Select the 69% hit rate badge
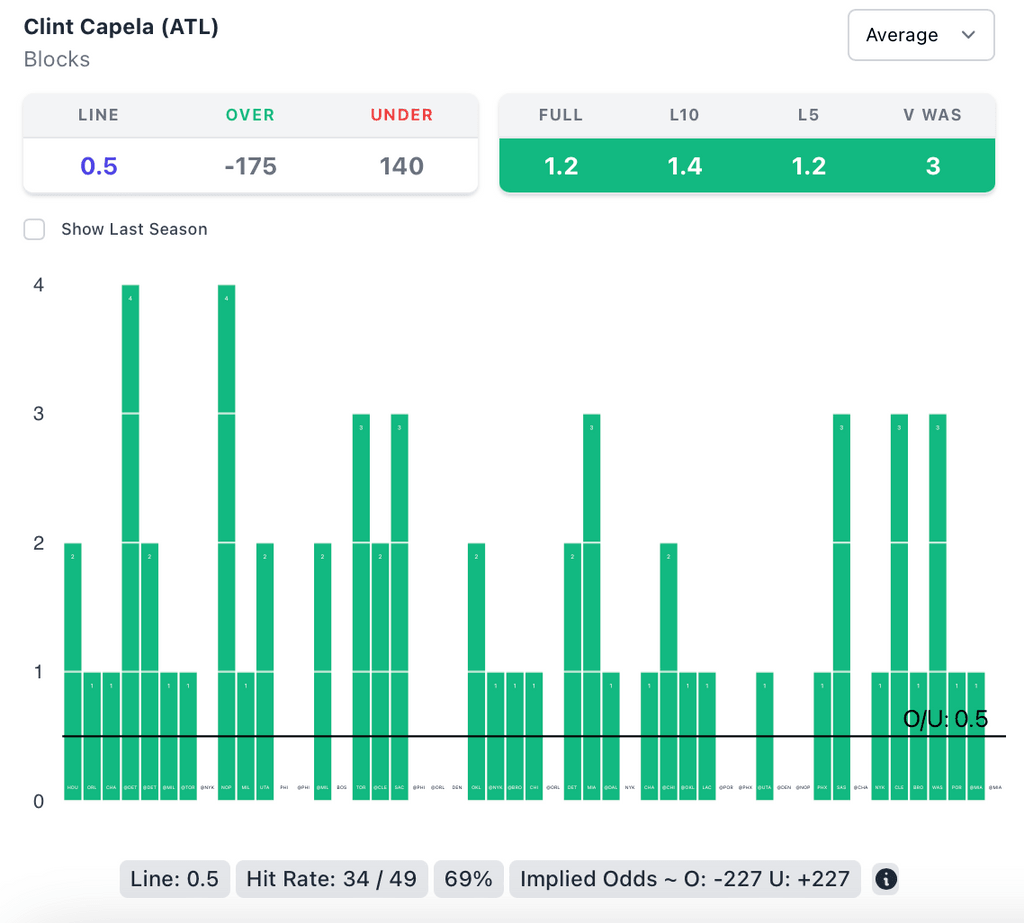This screenshot has height=923, width=1024. tap(470, 879)
